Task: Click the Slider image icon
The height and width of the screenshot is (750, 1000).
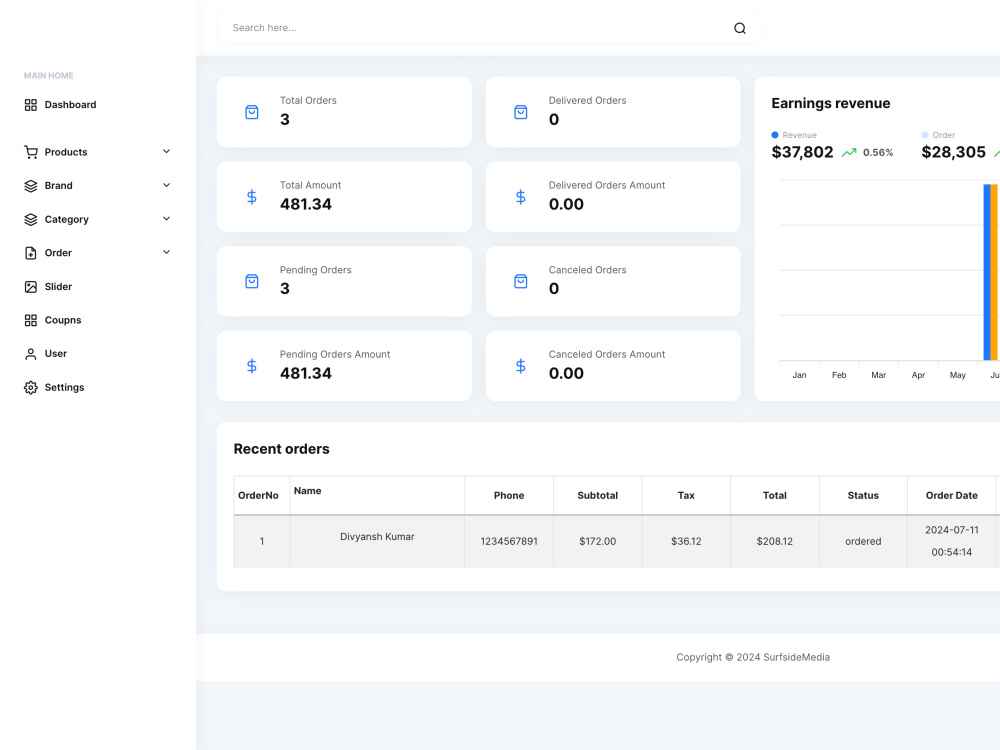Action: click(x=31, y=286)
